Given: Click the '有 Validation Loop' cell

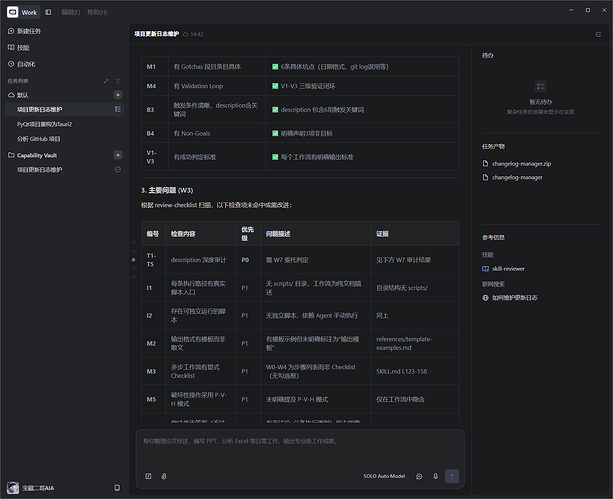Looking at the screenshot, I should tap(217, 86).
